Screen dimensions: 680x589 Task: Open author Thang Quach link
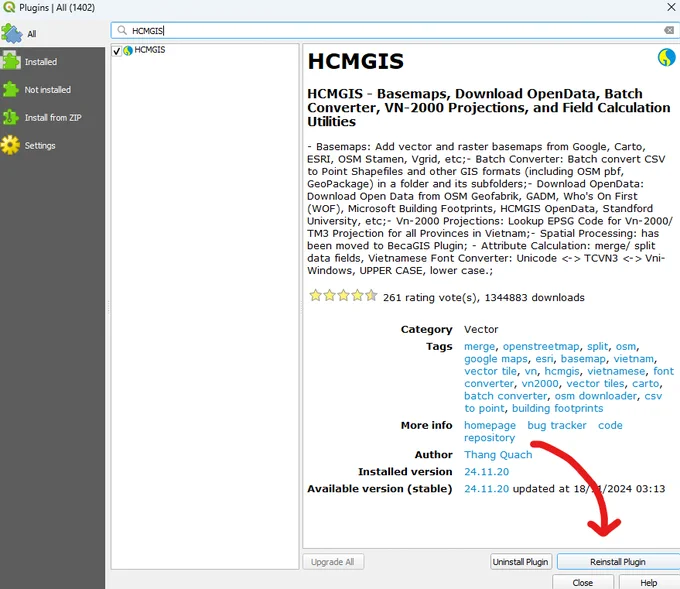coord(498,455)
